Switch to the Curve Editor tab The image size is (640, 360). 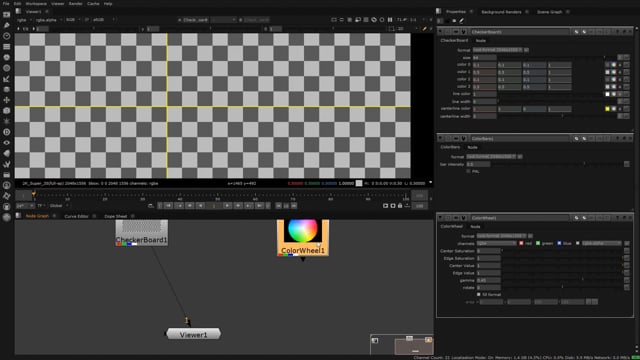point(76,216)
